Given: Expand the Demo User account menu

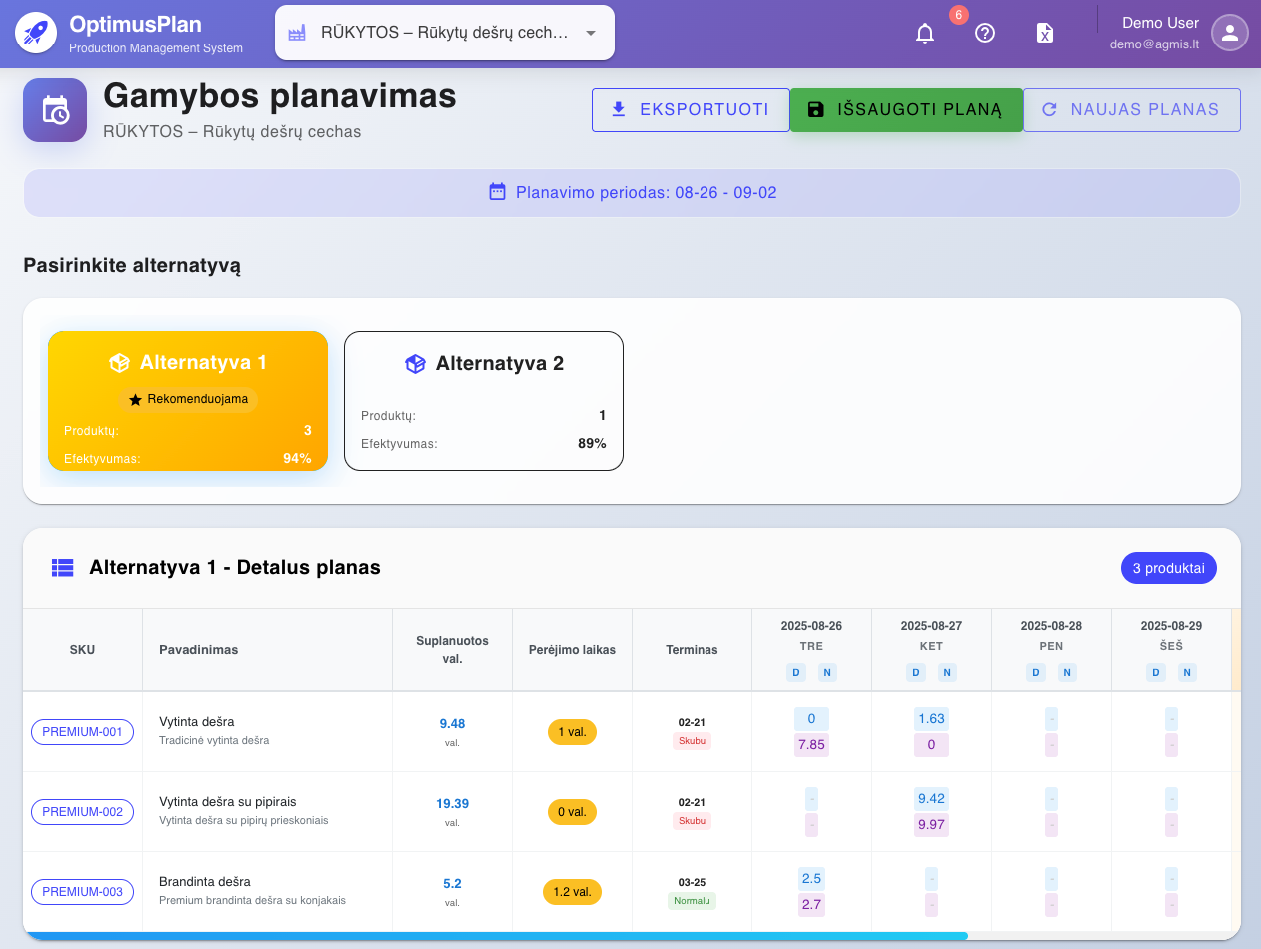Looking at the screenshot, I should [1229, 33].
